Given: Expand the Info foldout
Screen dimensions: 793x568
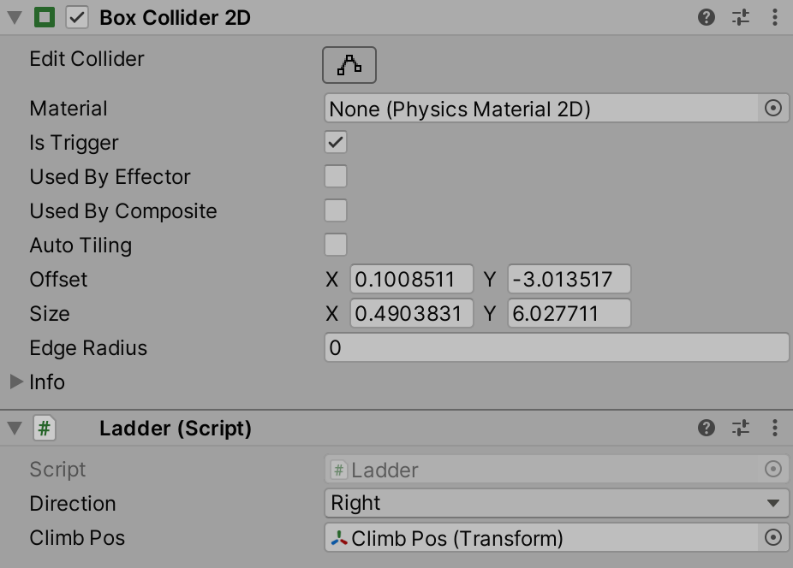Looking at the screenshot, I should coord(16,382).
